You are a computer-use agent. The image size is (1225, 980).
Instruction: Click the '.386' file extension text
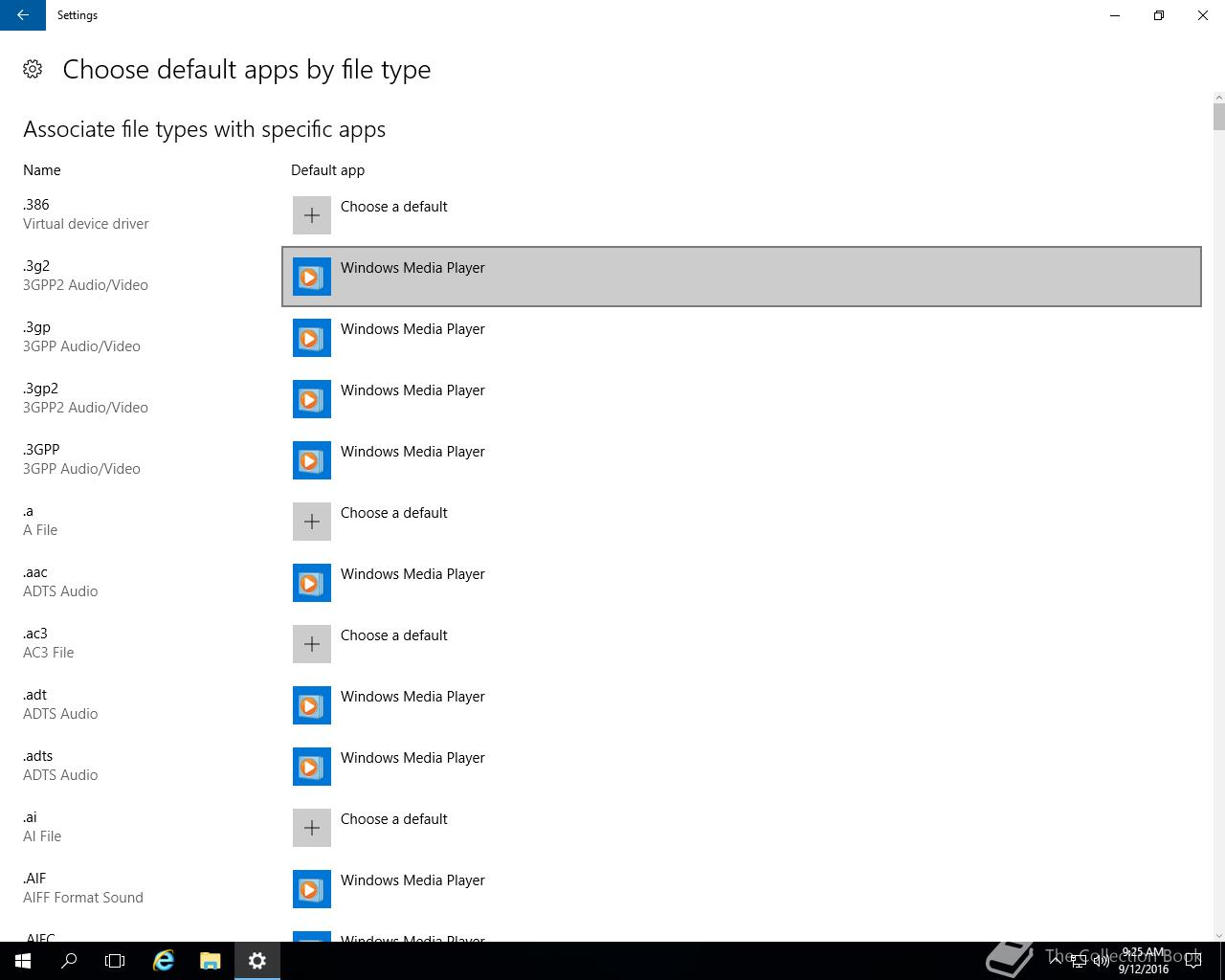pos(36,205)
